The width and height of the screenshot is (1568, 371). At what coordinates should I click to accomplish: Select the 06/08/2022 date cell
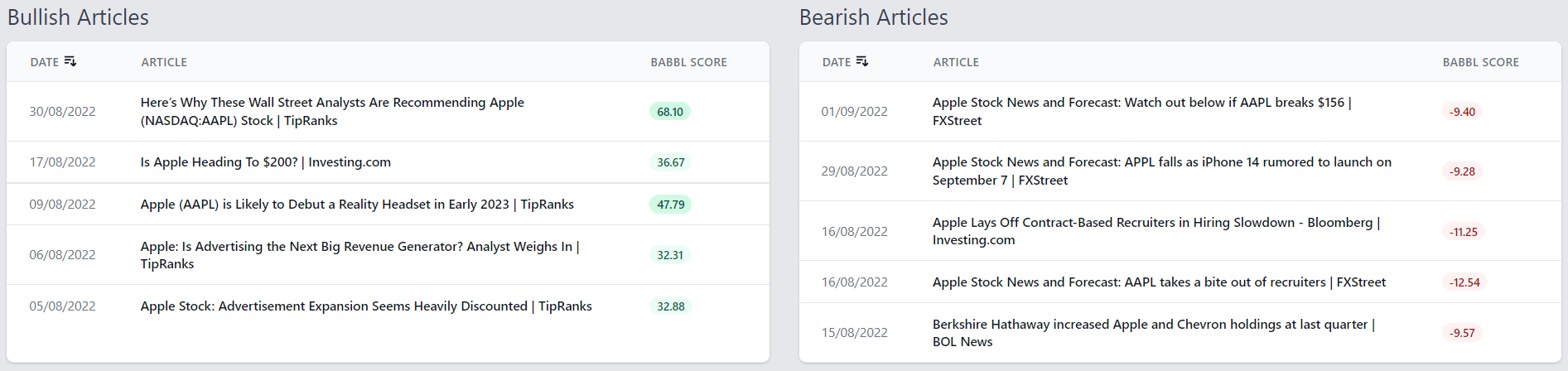pos(62,255)
